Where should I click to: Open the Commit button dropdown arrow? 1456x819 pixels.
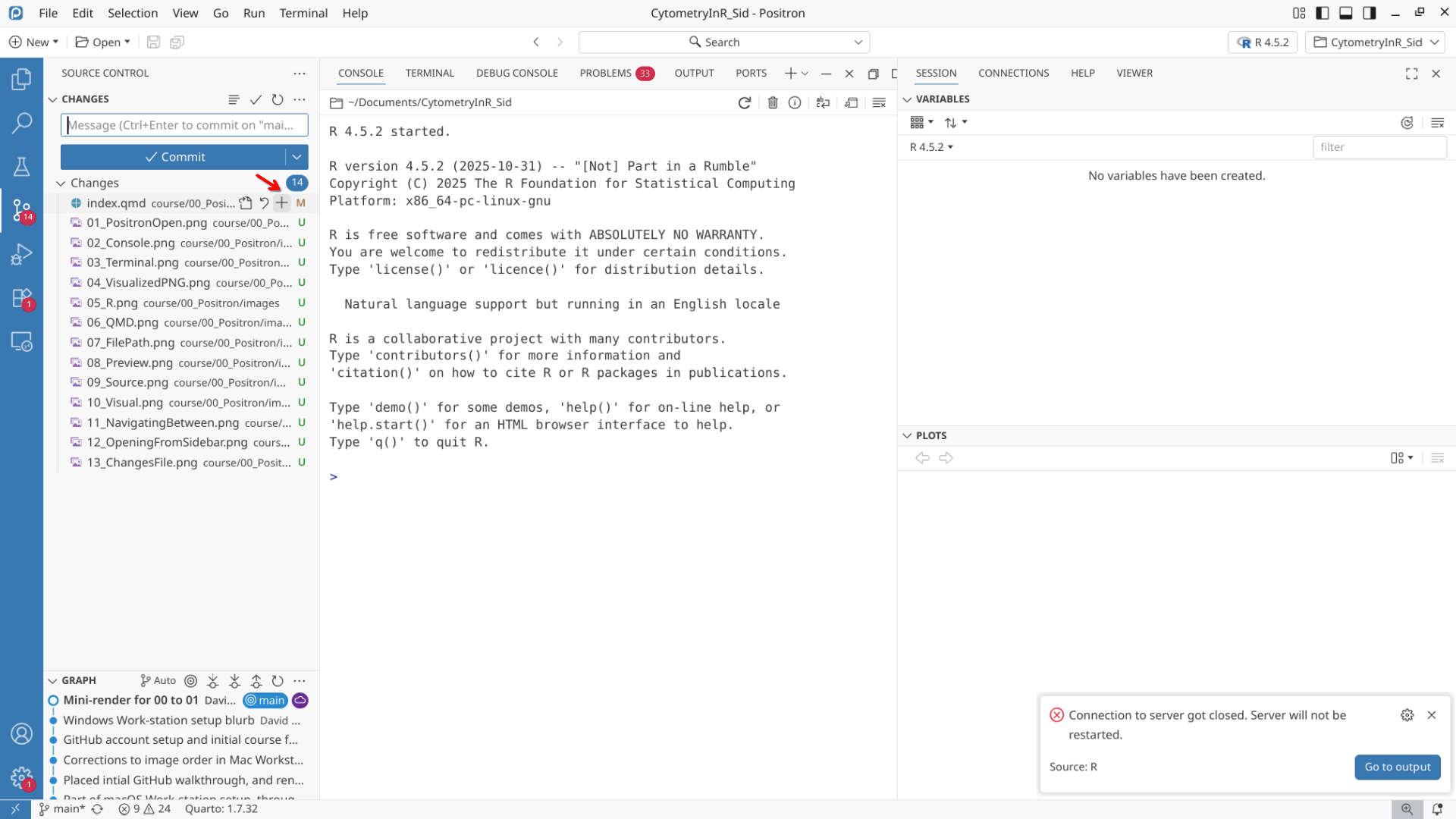coord(297,157)
